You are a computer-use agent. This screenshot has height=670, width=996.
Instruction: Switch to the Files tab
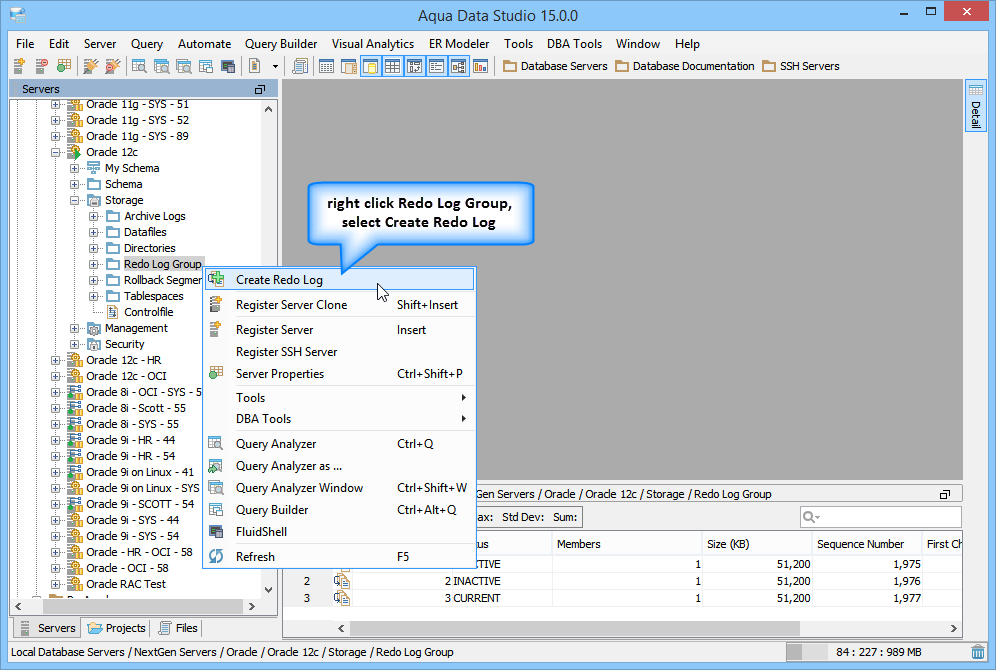click(x=178, y=628)
